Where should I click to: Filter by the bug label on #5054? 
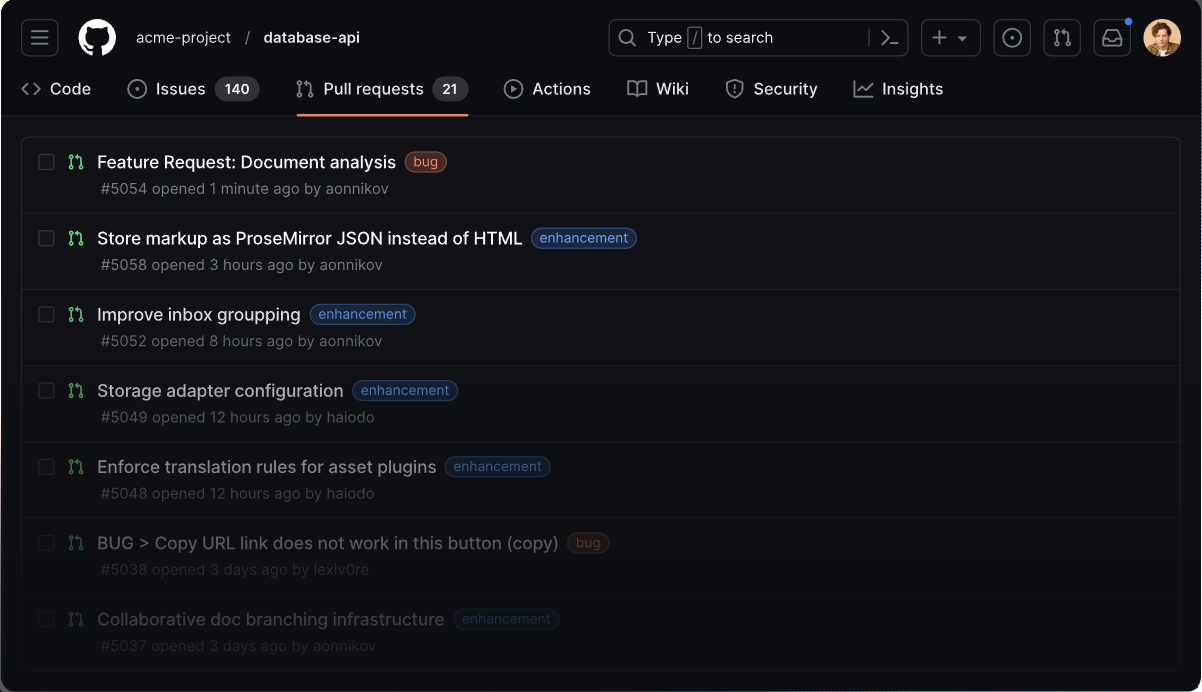coord(426,162)
